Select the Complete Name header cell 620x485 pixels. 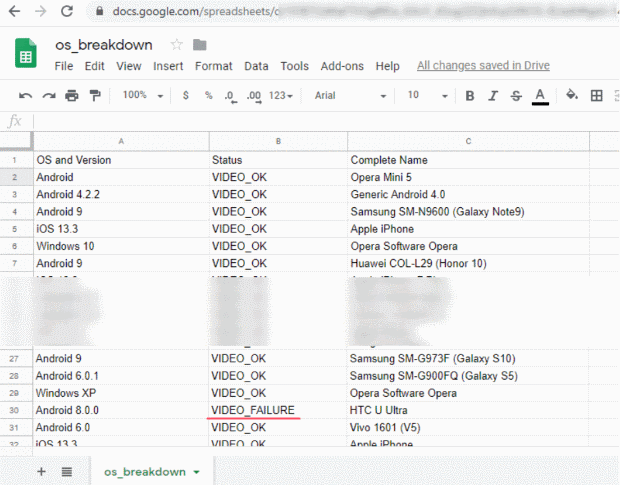click(x=468, y=160)
